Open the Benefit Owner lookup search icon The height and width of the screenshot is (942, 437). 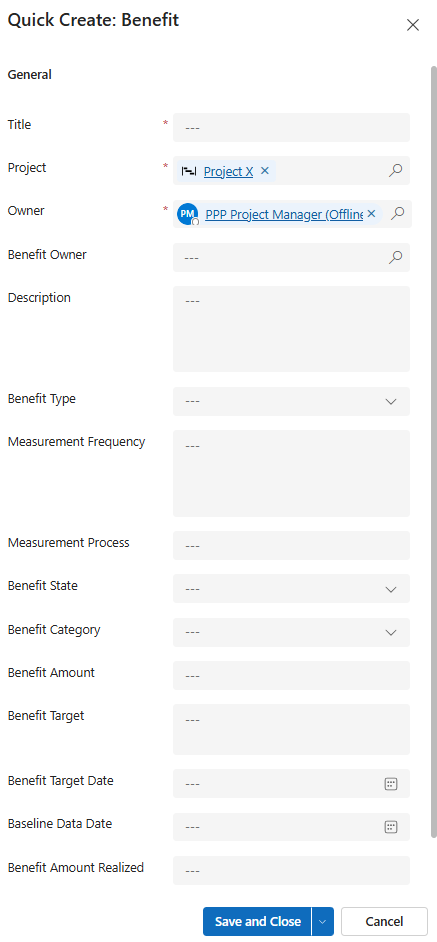click(395, 257)
